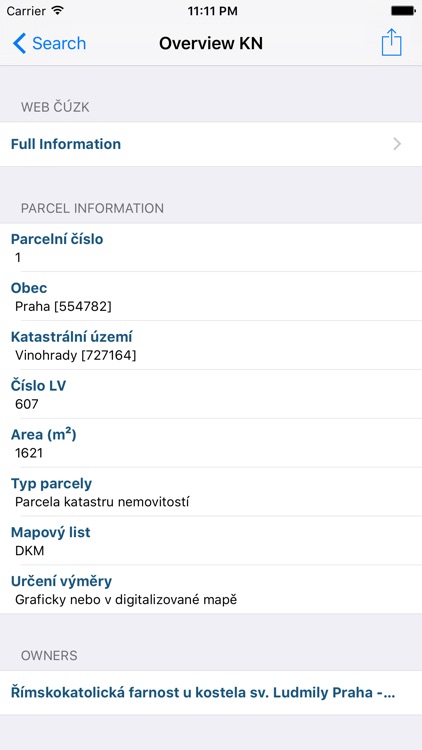This screenshot has width=422, height=750.
Task: Tap the Overview KN title
Action: 211,44
